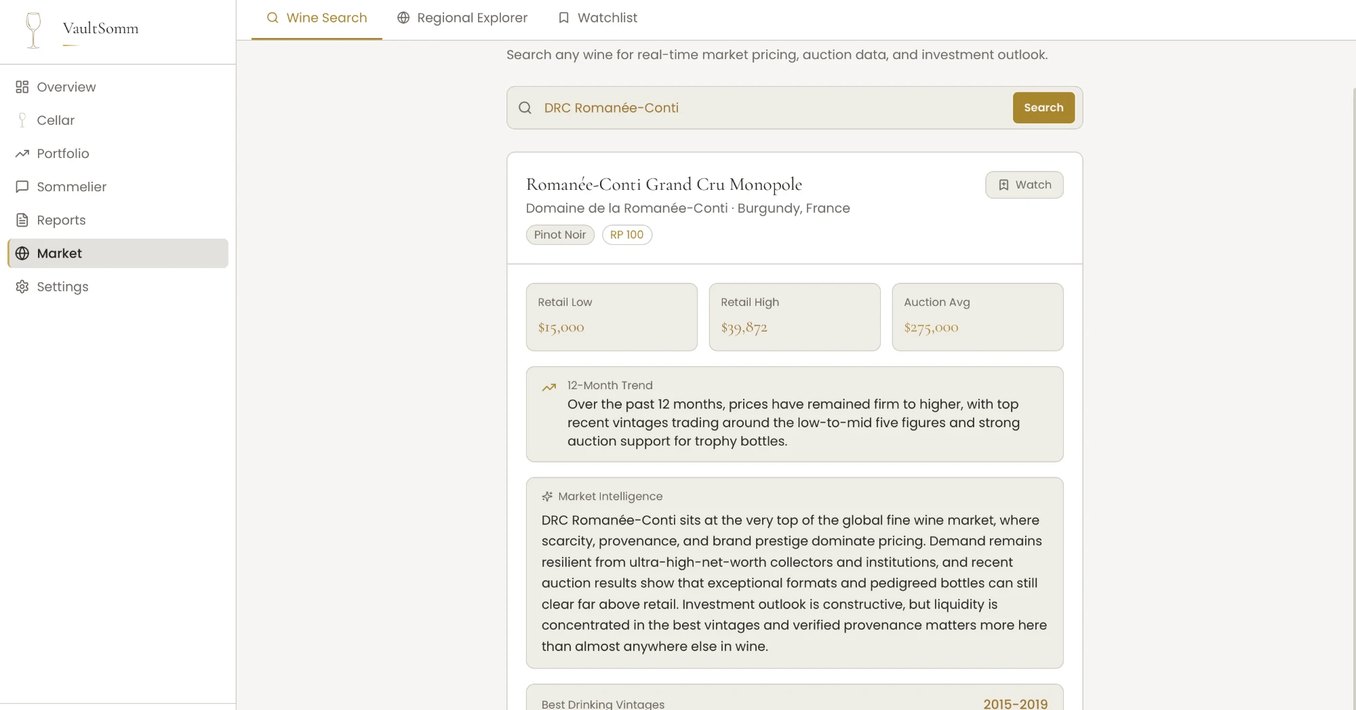Click the search description text about market pricing

pyautogui.click(x=777, y=55)
